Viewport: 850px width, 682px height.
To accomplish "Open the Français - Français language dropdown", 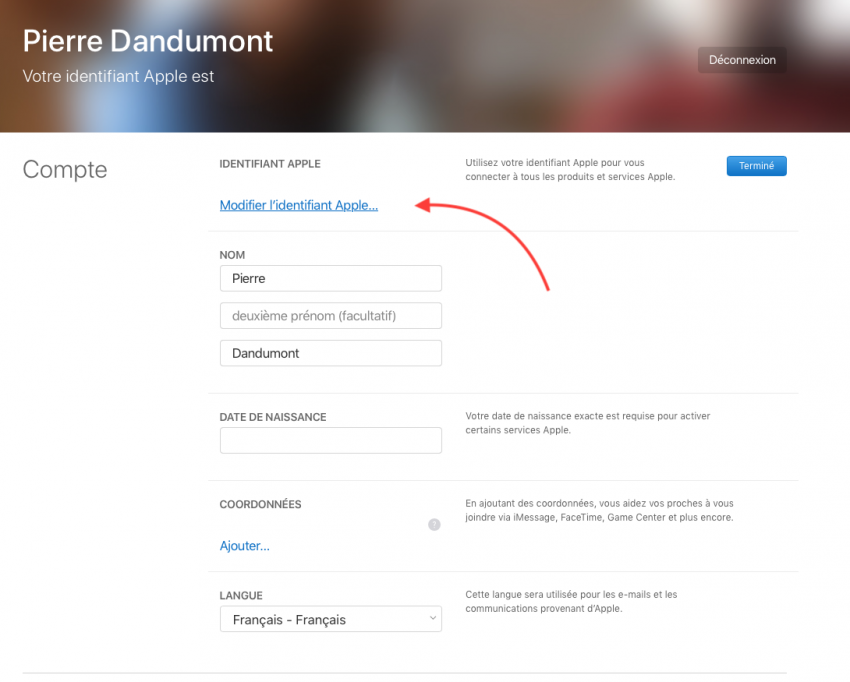I will point(331,619).
